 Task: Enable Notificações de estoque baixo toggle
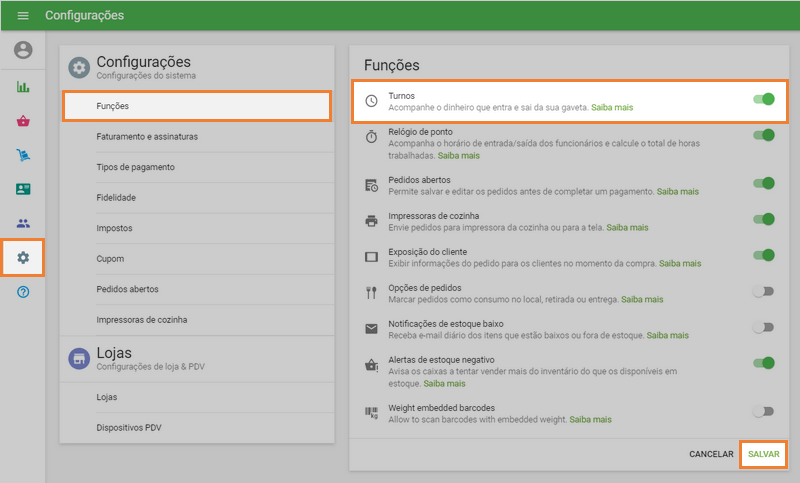click(763, 327)
